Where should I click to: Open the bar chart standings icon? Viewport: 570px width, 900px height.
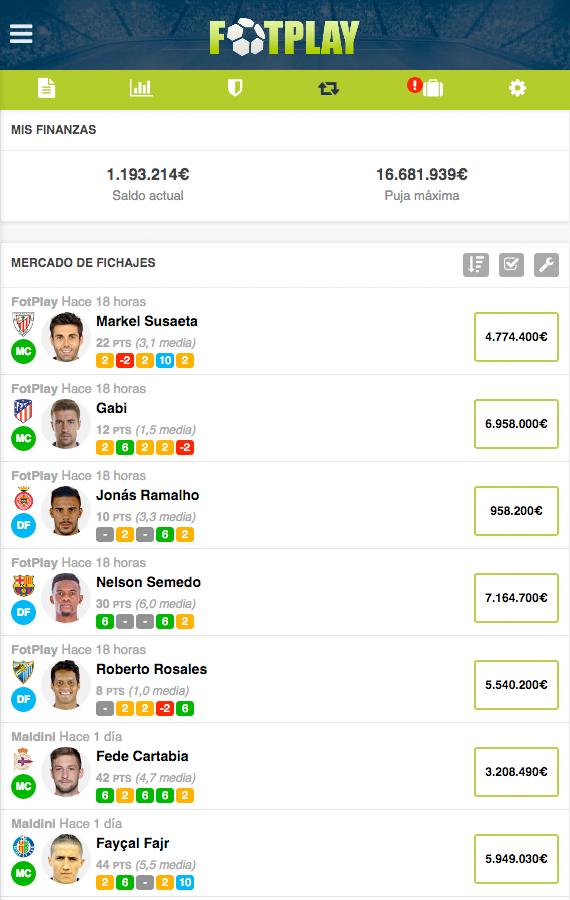coord(141,88)
